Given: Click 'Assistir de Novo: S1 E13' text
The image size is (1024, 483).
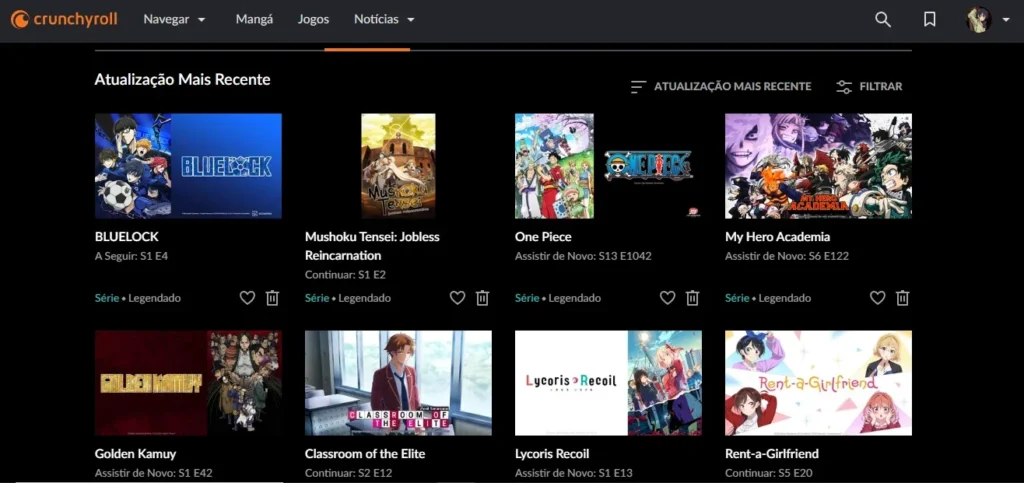Looking at the screenshot, I should (x=573, y=473).
